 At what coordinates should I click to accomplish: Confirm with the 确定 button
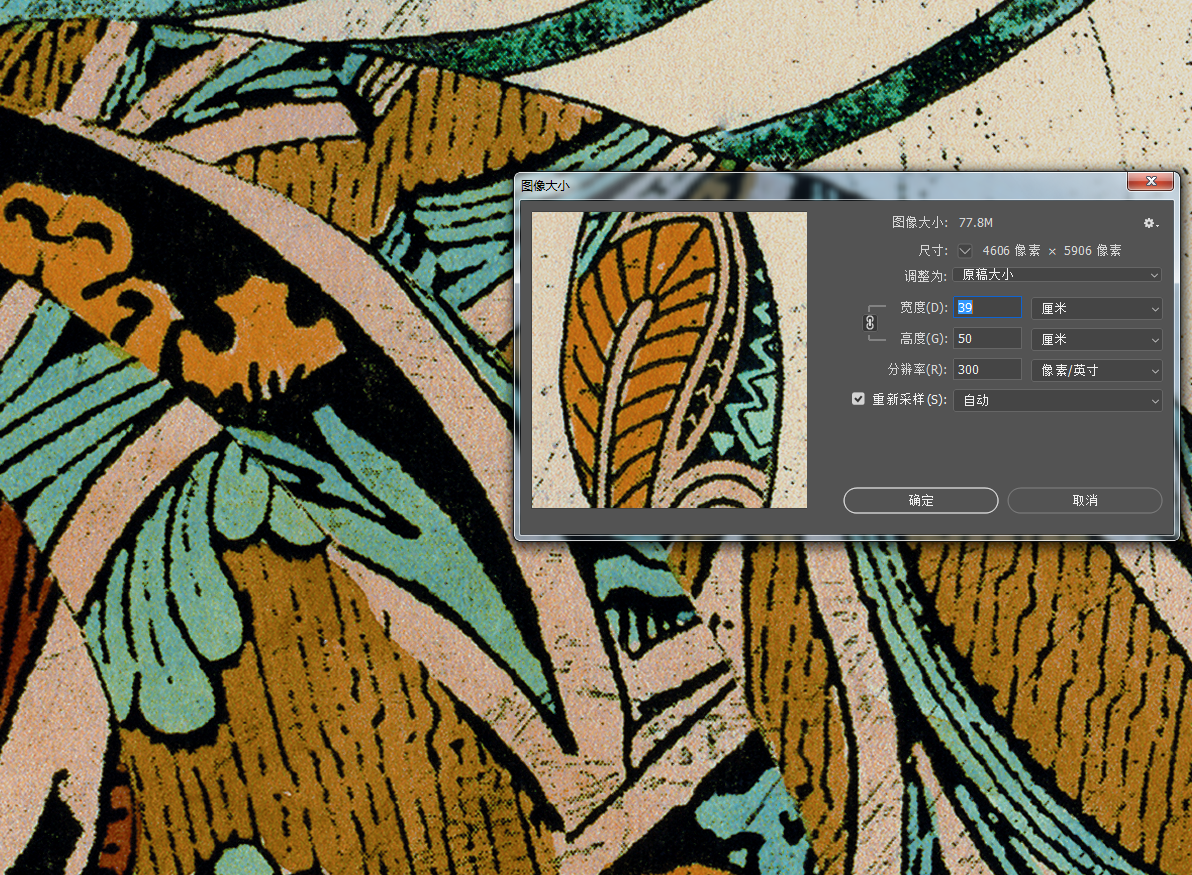[x=921, y=500]
